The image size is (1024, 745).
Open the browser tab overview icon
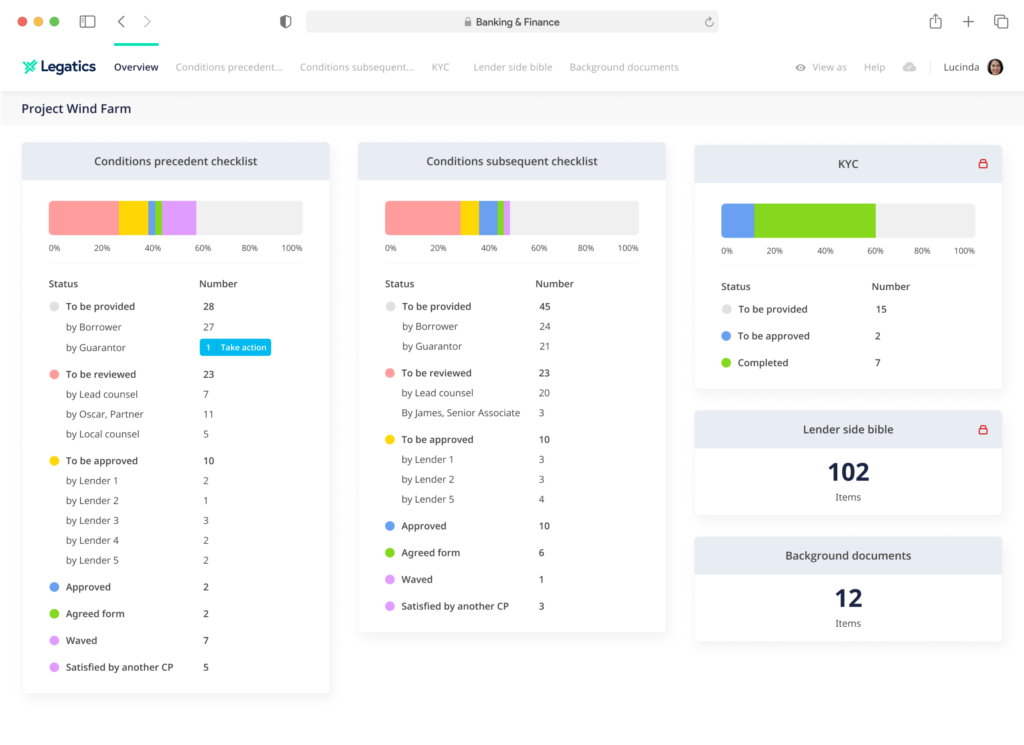pos(1000,21)
